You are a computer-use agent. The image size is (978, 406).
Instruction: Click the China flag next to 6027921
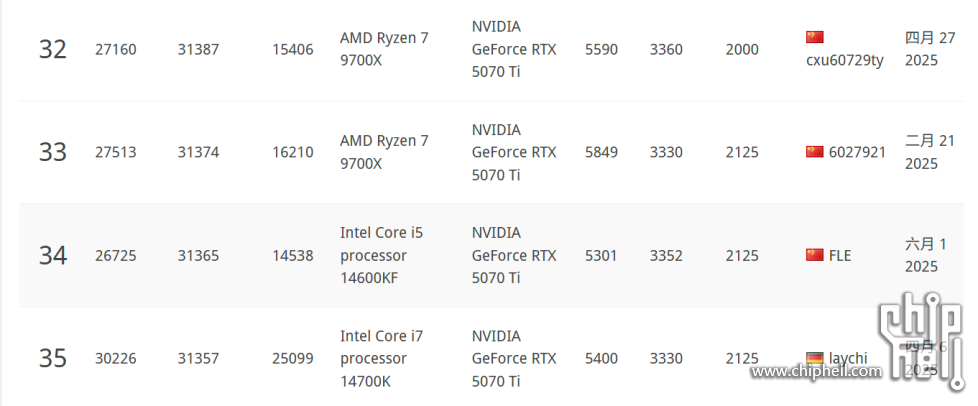(815, 152)
